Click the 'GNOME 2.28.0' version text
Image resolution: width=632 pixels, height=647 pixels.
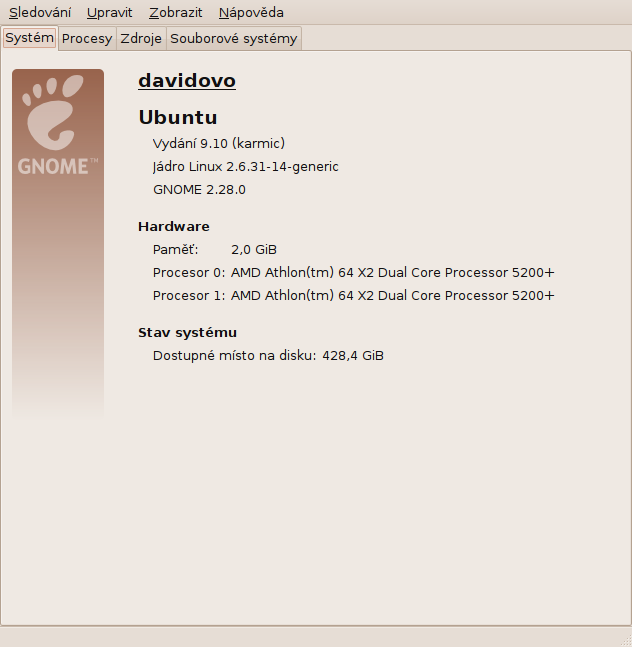(199, 190)
